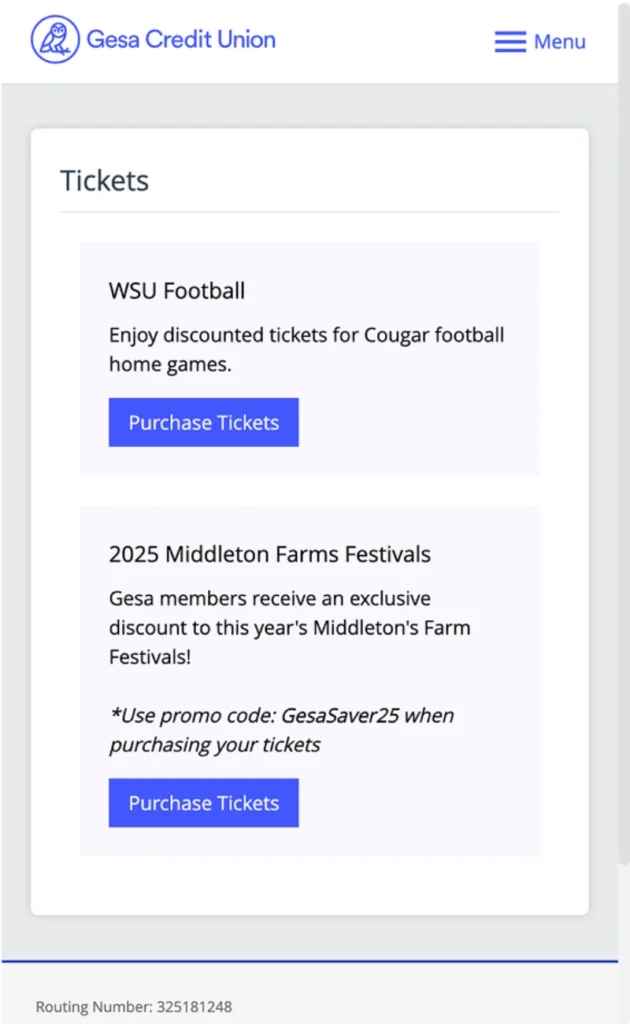Click the Menu label in header
The width and height of the screenshot is (630, 1024).
[559, 42]
